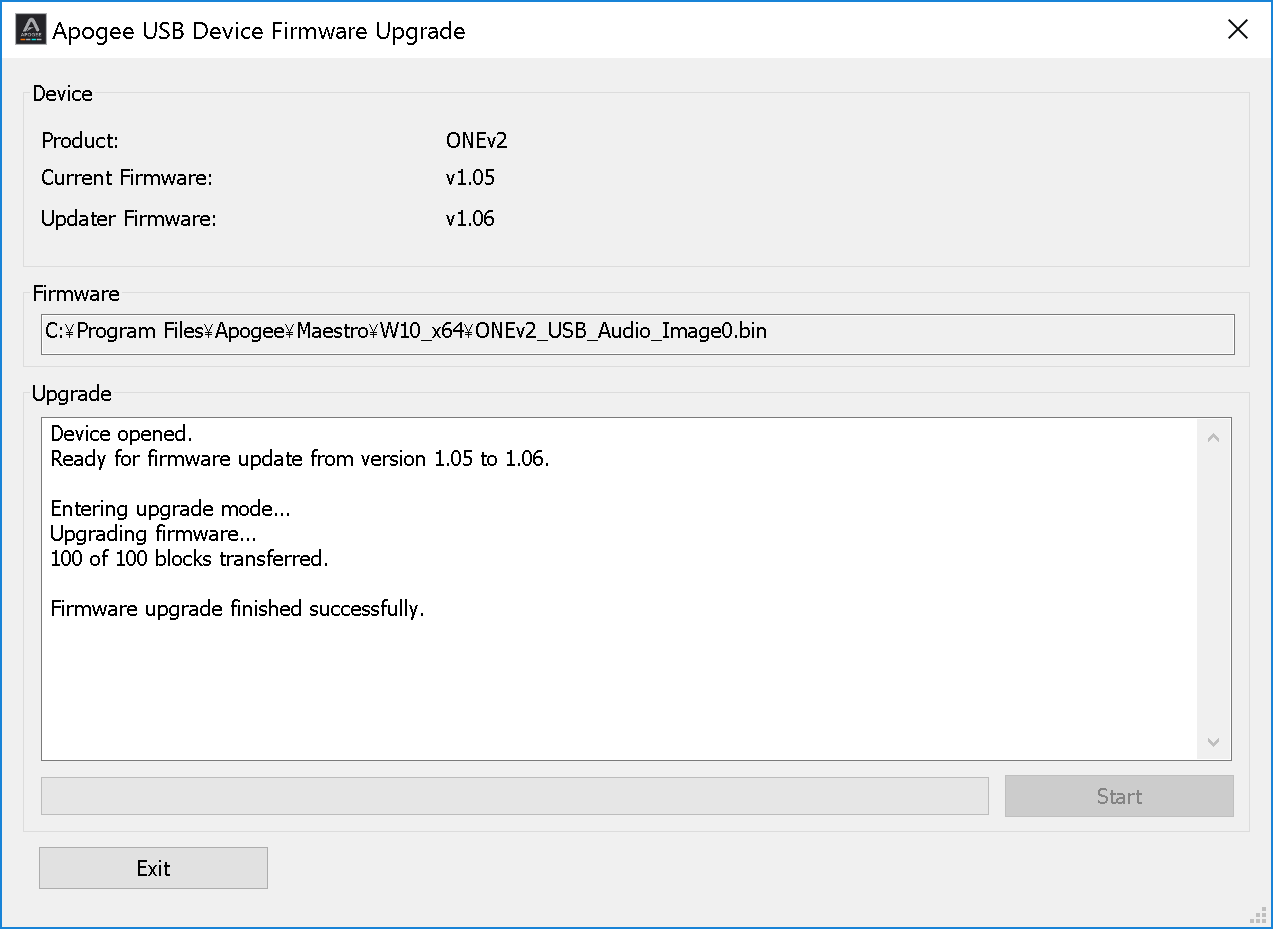Click the upgrade progress bar

point(514,796)
